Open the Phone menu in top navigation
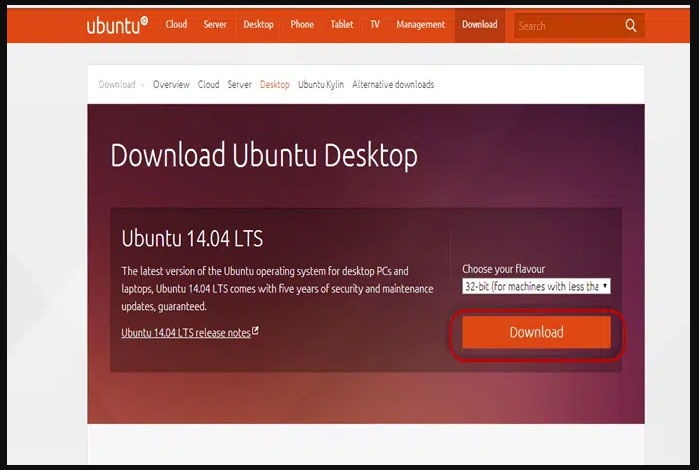Image resolution: width=699 pixels, height=470 pixels. (x=302, y=25)
